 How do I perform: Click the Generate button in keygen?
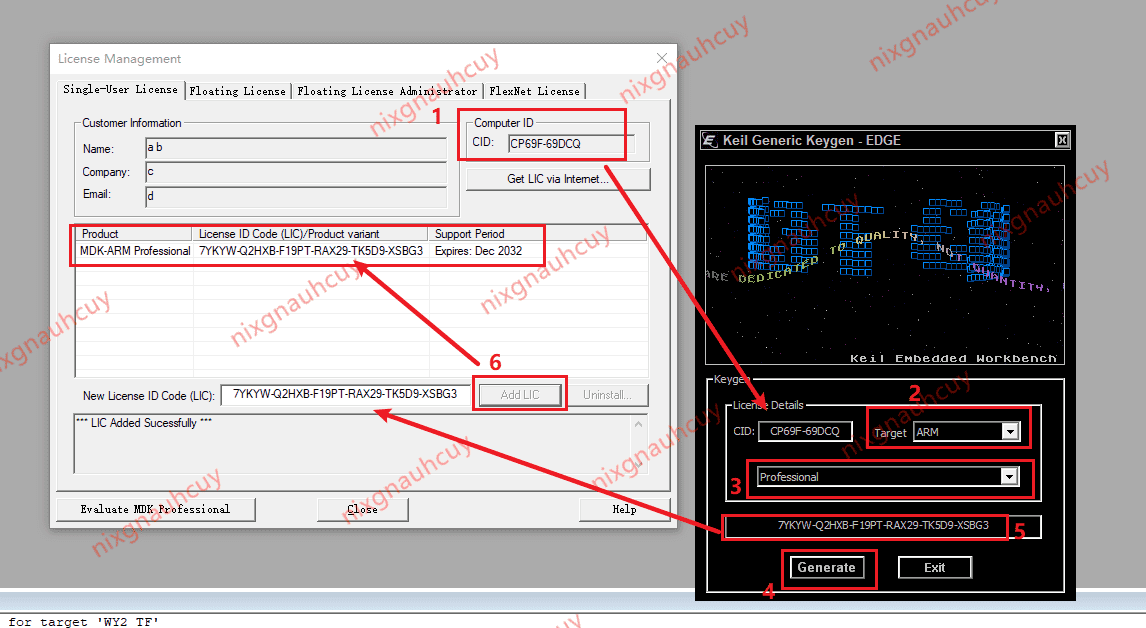[x=826, y=567]
